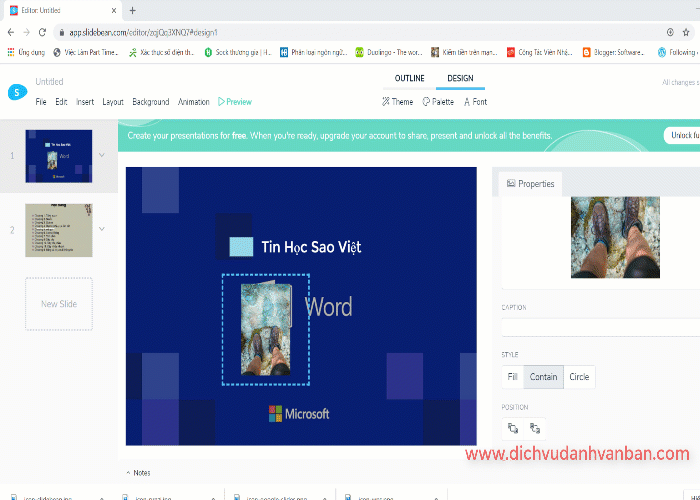Open the Xác thực số điện thoại bookmark
This screenshot has width=700, height=500.
[162, 52]
